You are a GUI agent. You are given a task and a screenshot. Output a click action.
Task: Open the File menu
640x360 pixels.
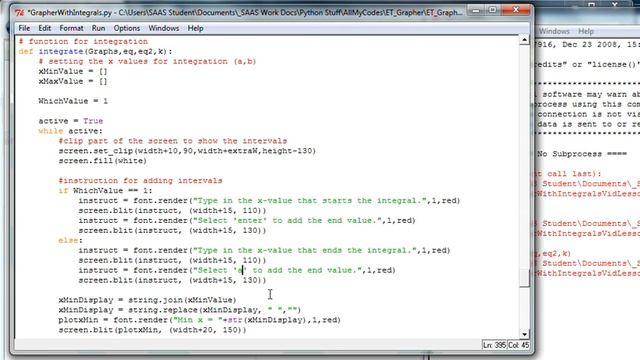[x=24, y=28]
